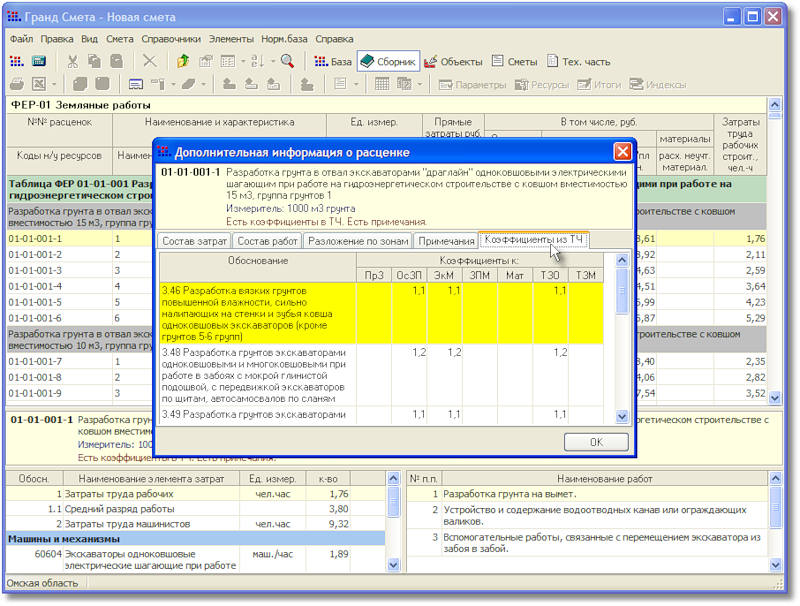Click the Paste clipboard icon
Viewport: 800px width, 606px height.
117,62
